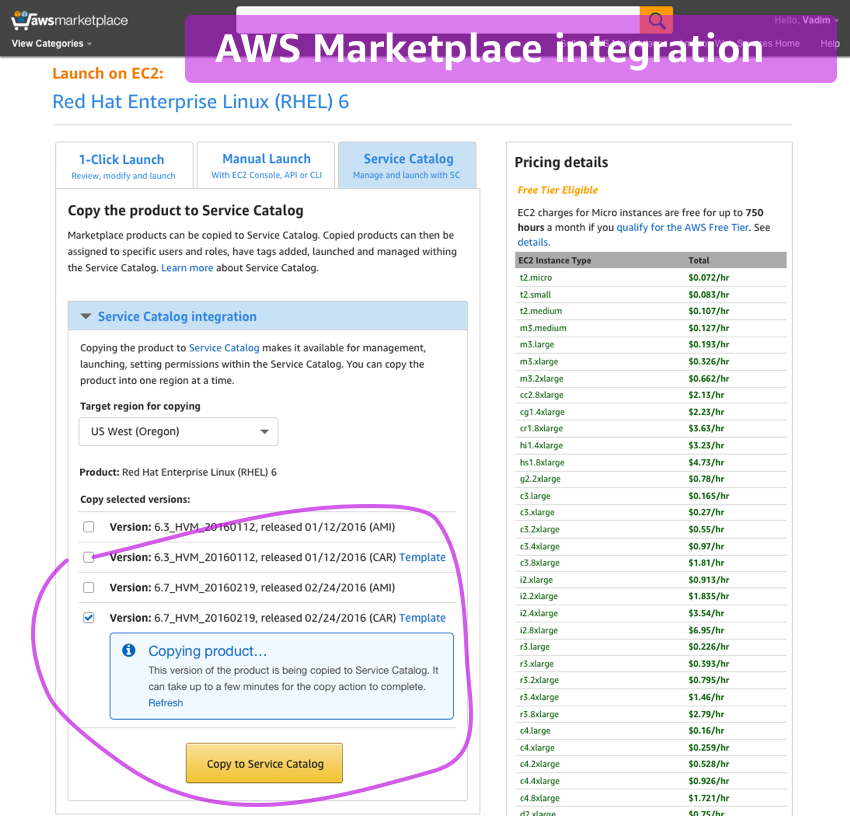Click the hs1.8xlarge instance type
This screenshot has height=816, width=850.
542,462
